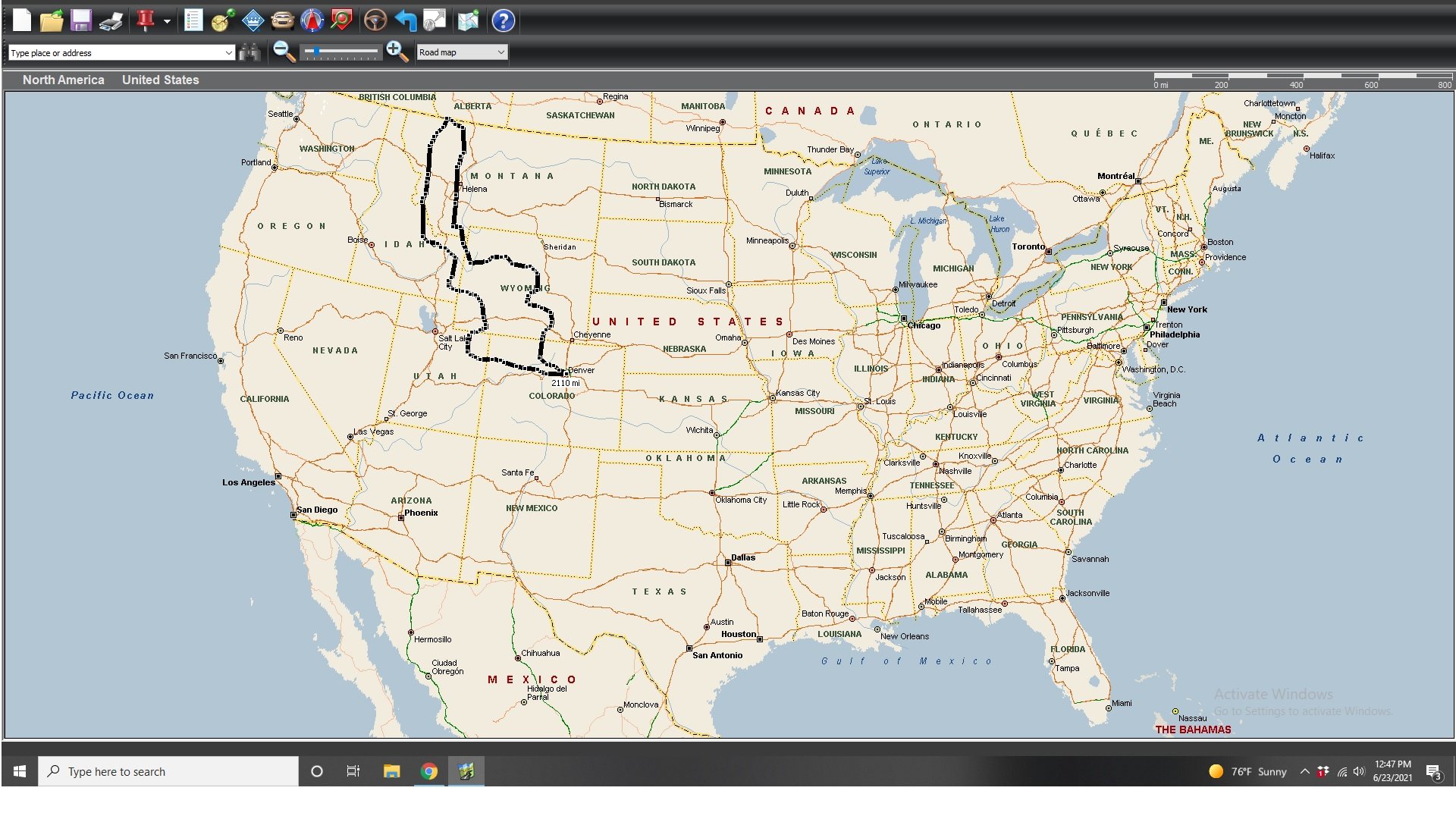Click the Chicago city label

pyautogui.click(x=924, y=325)
